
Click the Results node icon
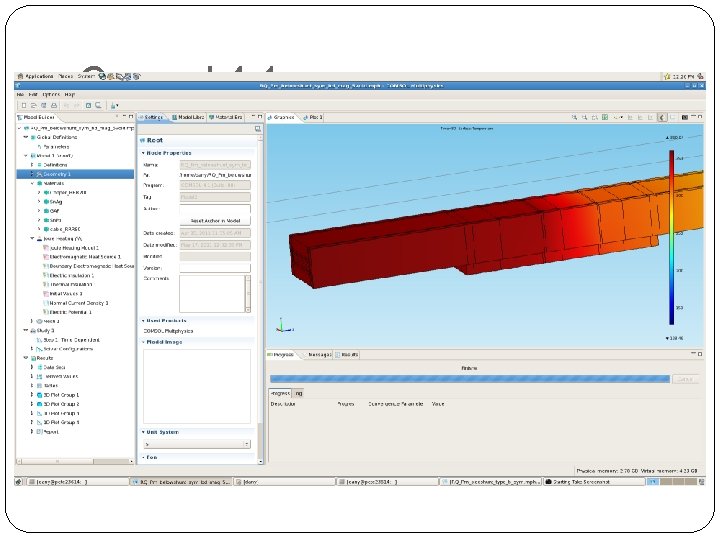point(33,358)
